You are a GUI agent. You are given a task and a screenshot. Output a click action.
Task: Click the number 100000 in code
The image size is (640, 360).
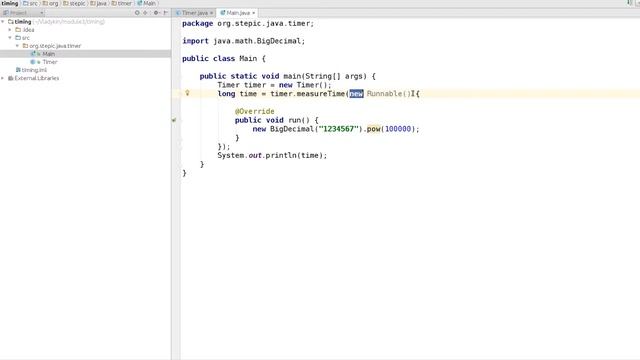(398, 129)
